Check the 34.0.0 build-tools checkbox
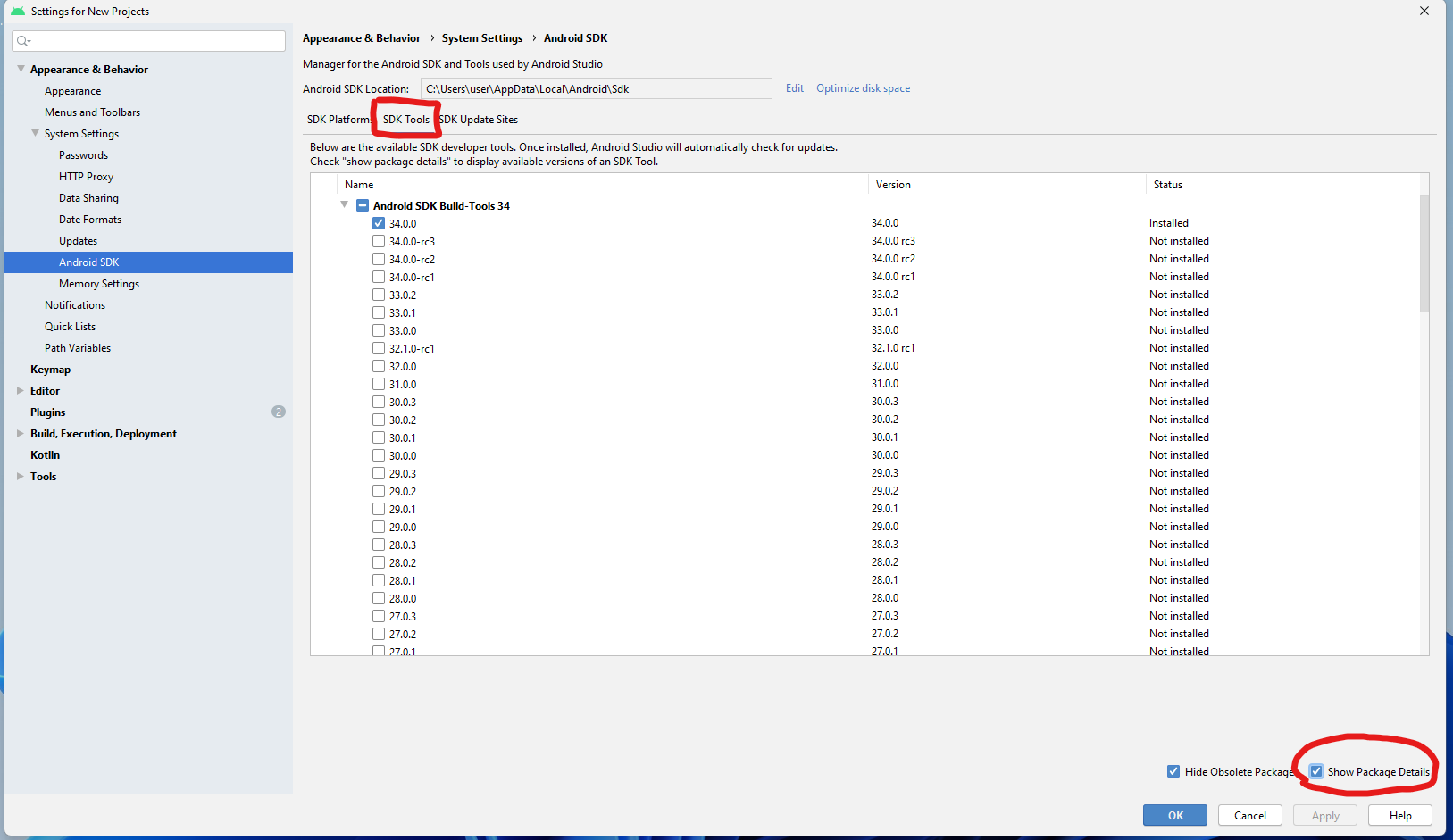 (379, 223)
